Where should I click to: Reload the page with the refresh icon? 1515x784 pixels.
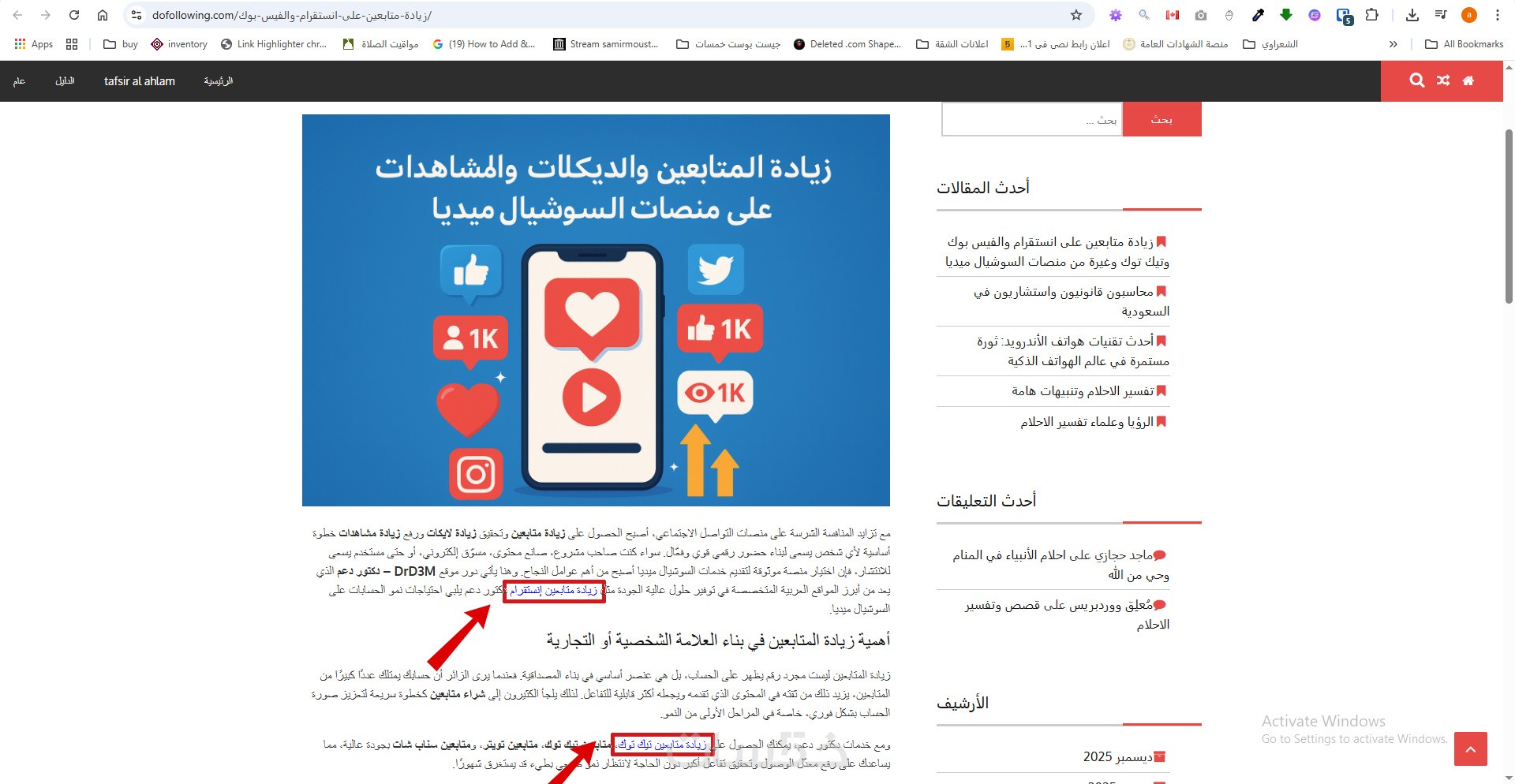74,15
